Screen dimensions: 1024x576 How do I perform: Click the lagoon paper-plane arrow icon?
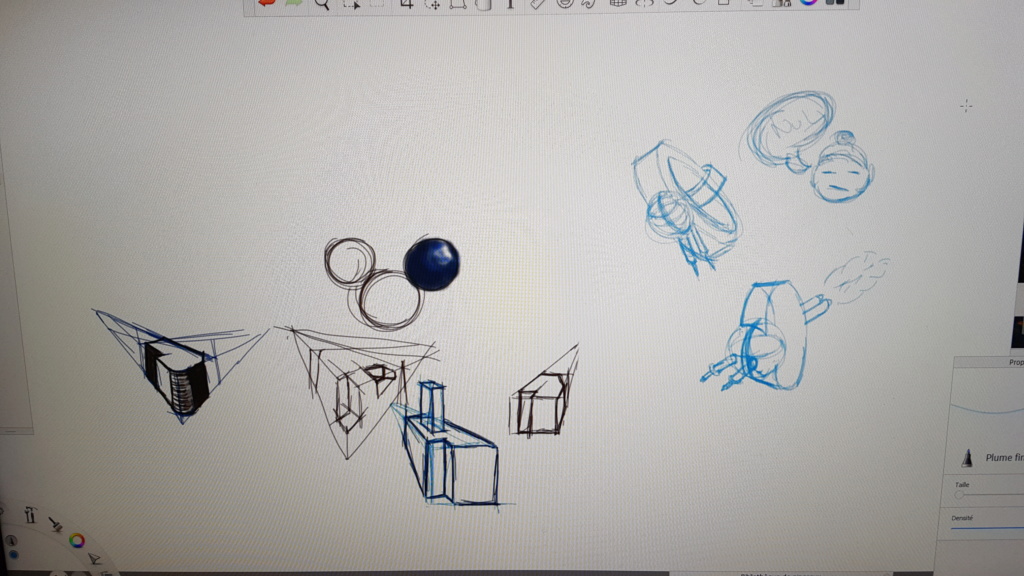pos(95,558)
